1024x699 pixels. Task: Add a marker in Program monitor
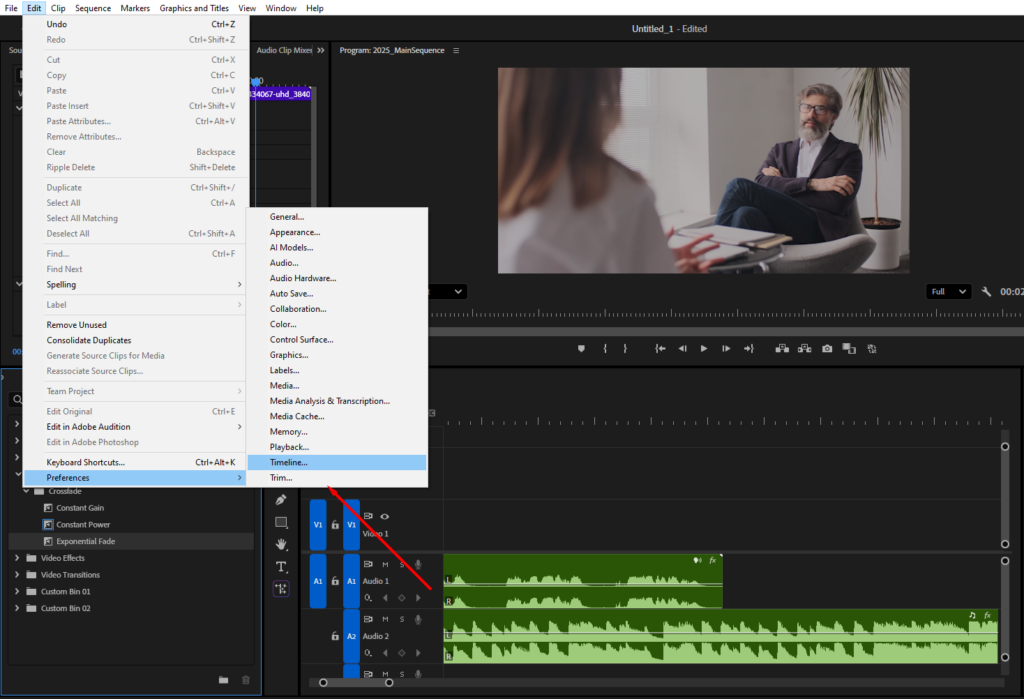(x=581, y=349)
